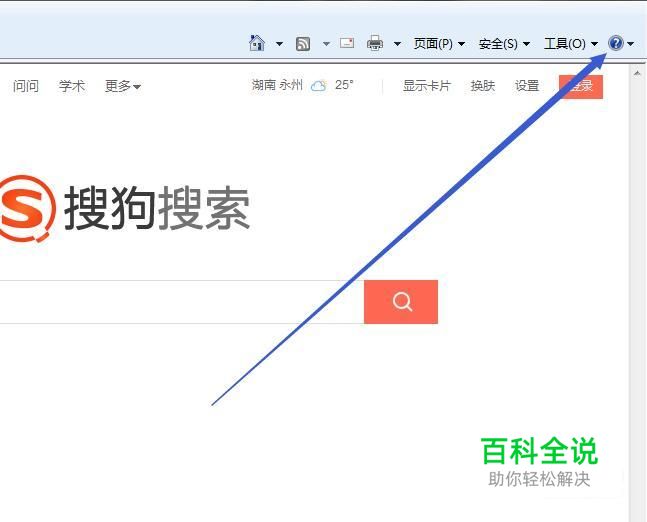Open the Print dropdown arrow
This screenshot has width=647, height=522.
click(x=397, y=43)
